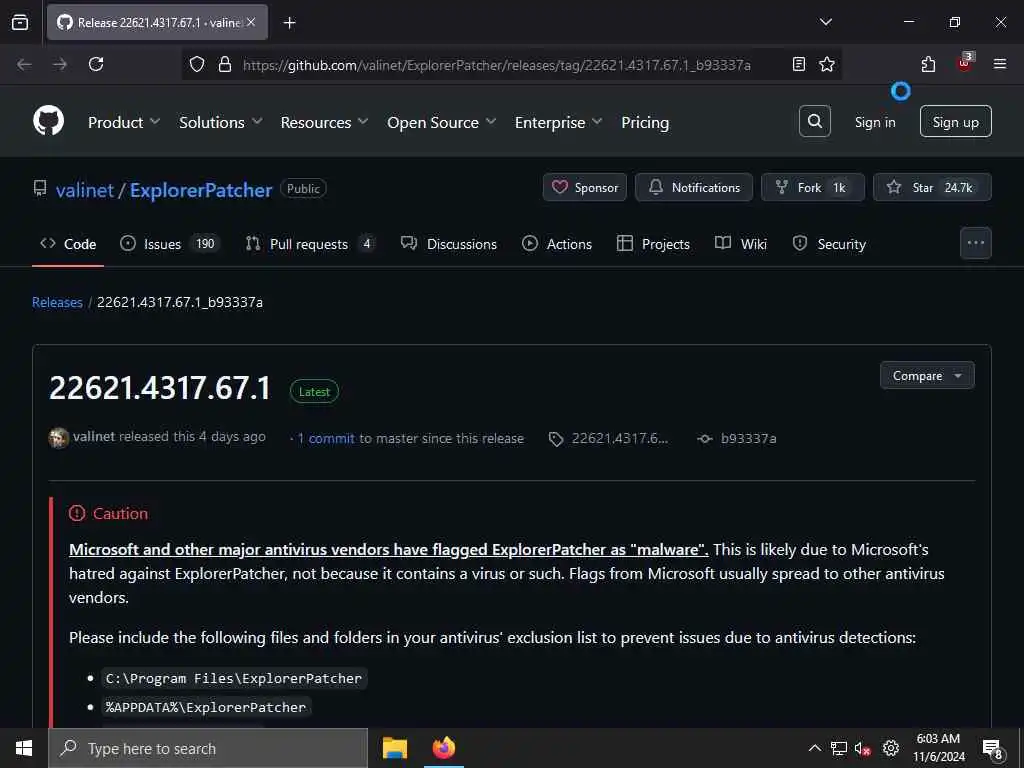Open reader view icon in address bar
1024x768 pixels.
(798, 64)
